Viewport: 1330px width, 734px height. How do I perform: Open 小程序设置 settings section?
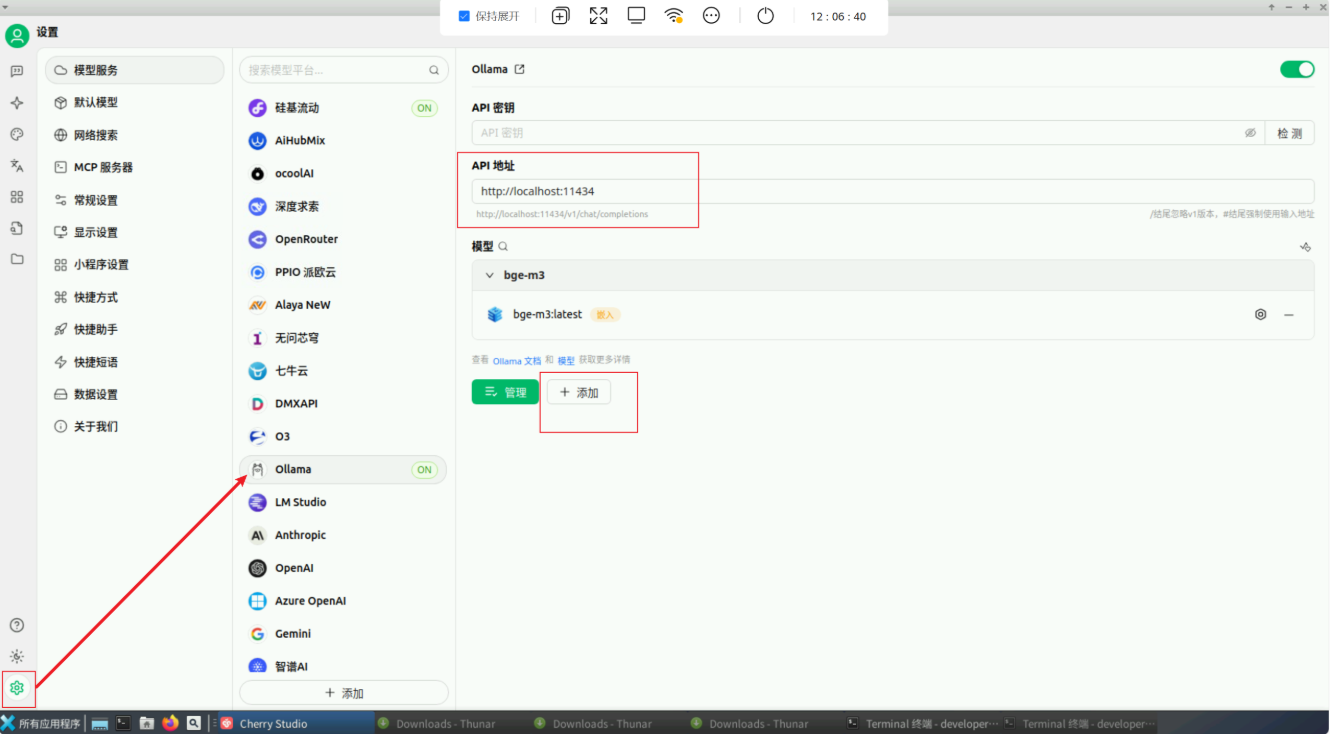pos(134,264)
